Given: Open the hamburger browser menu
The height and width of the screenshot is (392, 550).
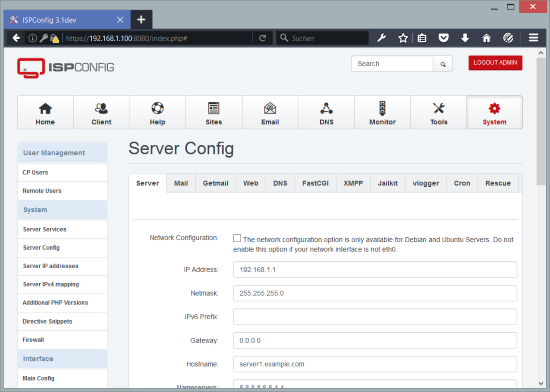Looking at the screenshot, I should coord(534,38).
